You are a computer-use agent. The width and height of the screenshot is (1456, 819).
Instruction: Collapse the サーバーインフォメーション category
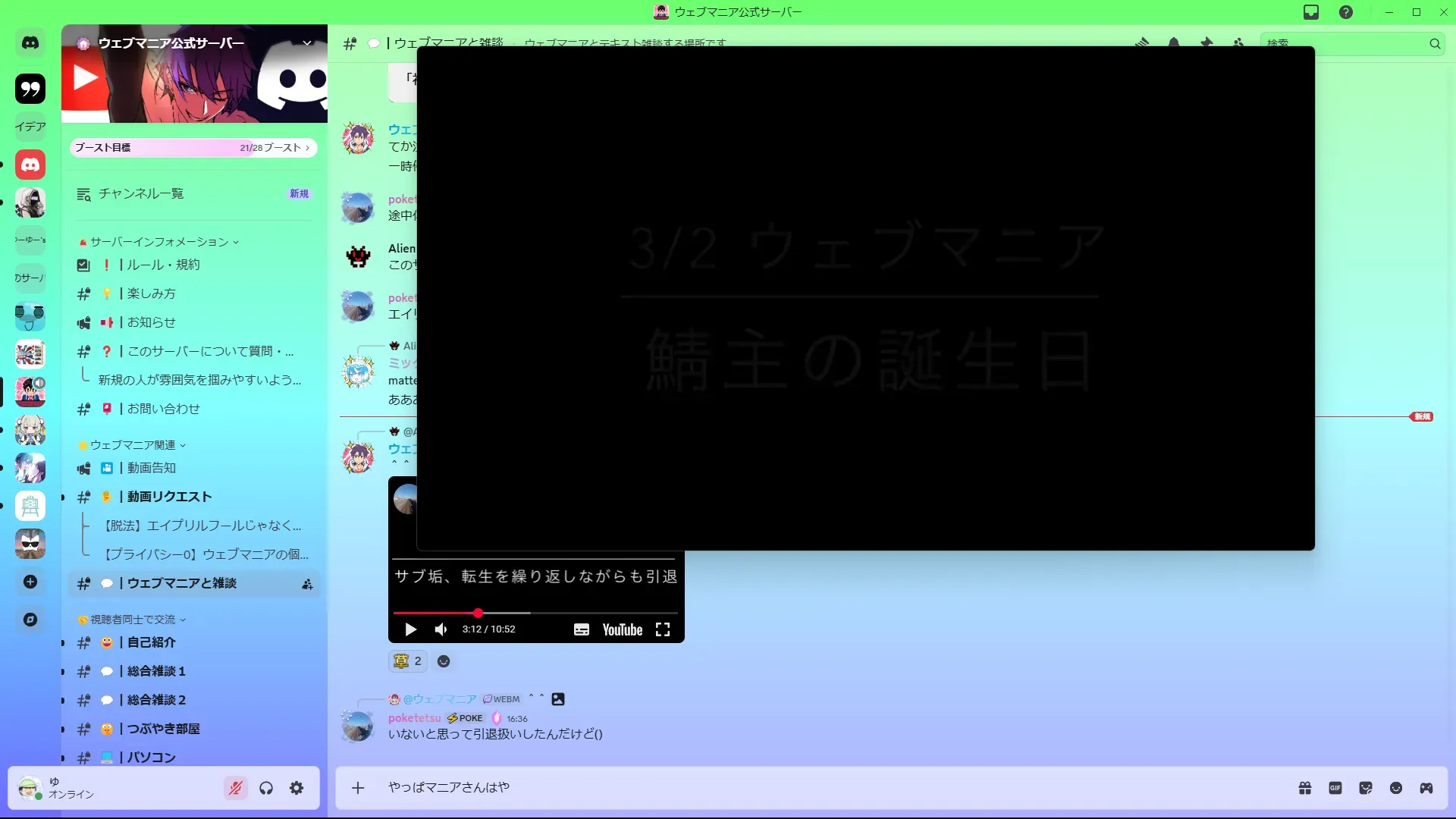[x=159, y=242]
